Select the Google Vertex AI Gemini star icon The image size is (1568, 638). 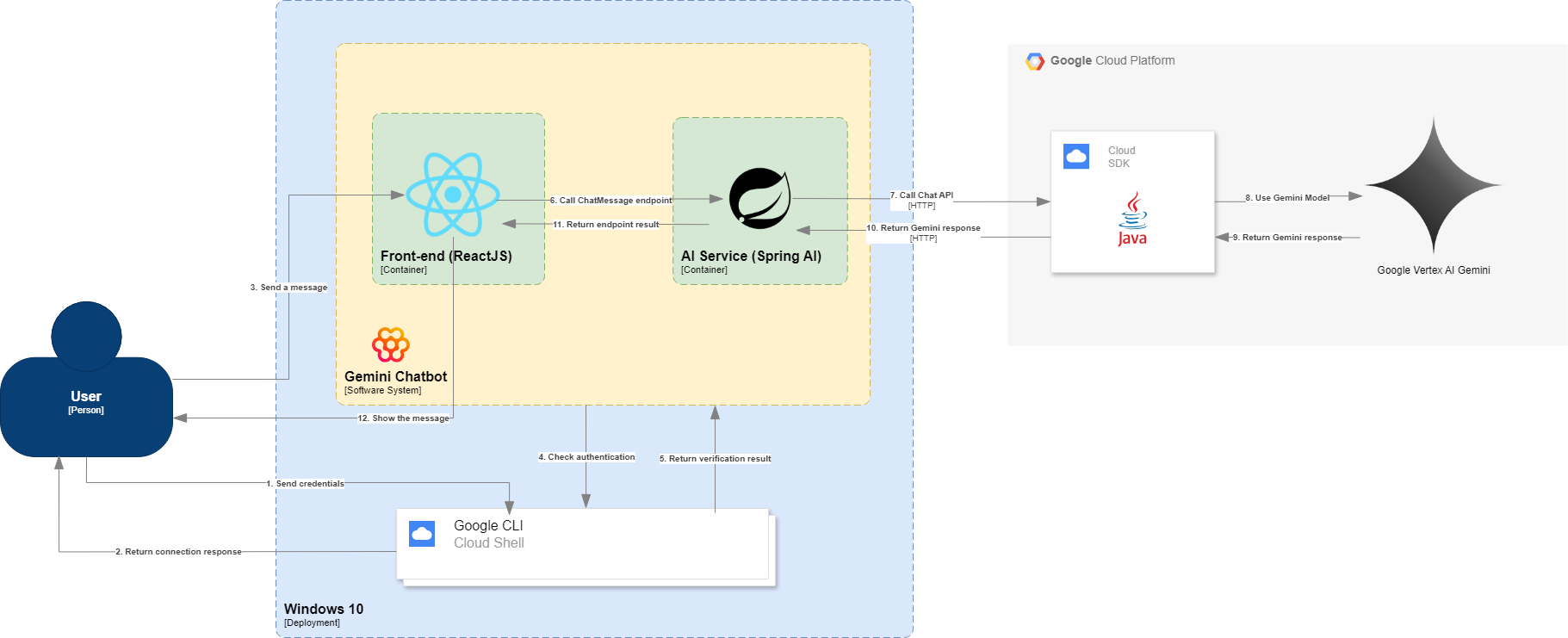click(x=1433, y=185)
